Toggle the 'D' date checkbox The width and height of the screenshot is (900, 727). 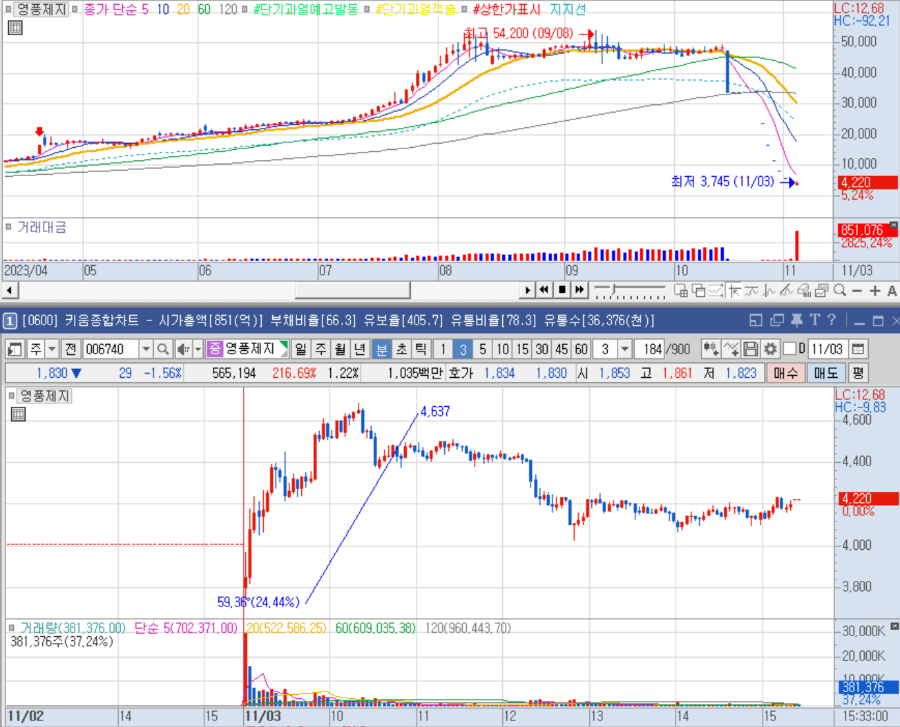(x=789, y=349)
